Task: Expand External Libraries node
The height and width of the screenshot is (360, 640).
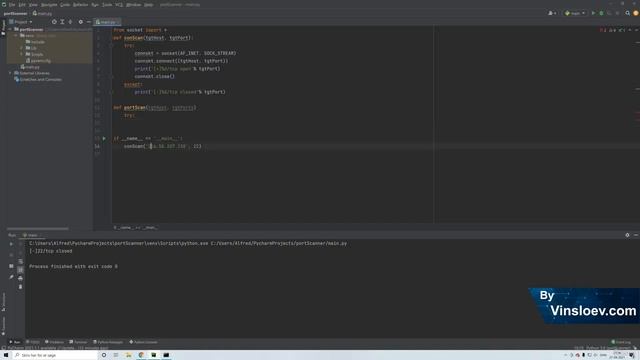Action: click(10, 73)
